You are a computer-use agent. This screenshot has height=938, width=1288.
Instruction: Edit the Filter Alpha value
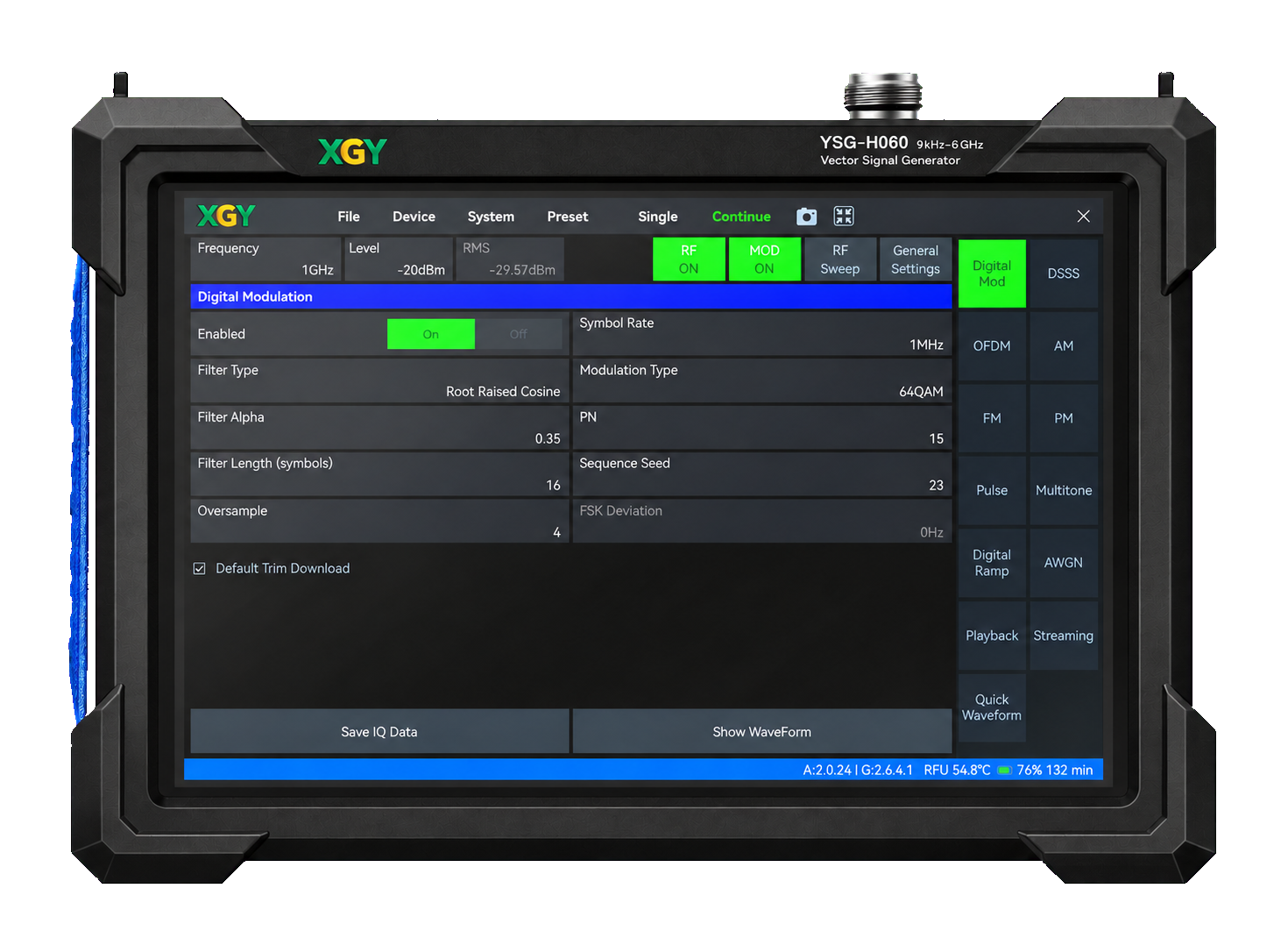click(379, 428)
